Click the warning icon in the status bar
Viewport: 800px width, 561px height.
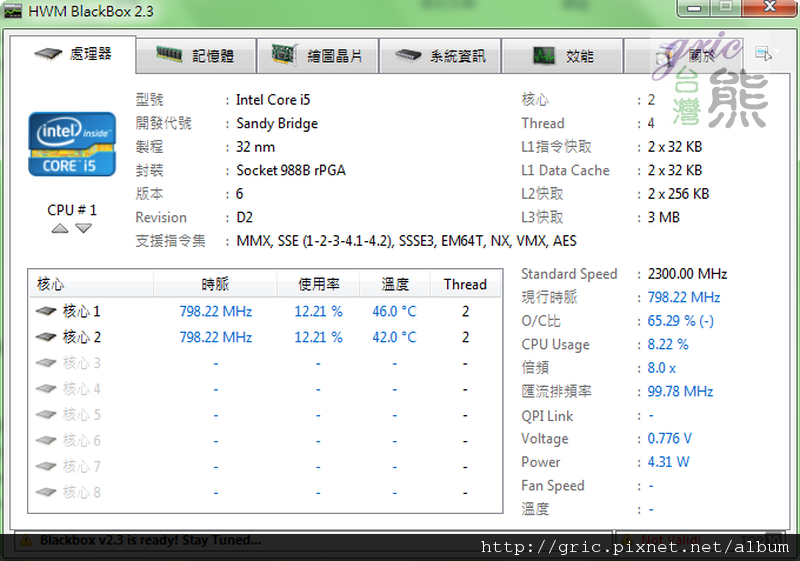click(26, 541)
